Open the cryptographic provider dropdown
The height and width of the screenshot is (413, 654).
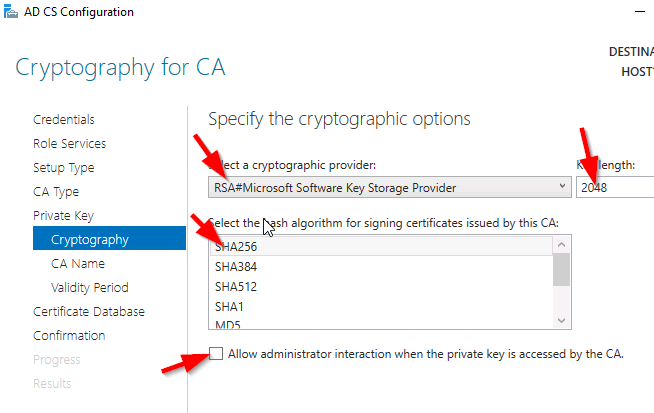(x=390, y=187)
